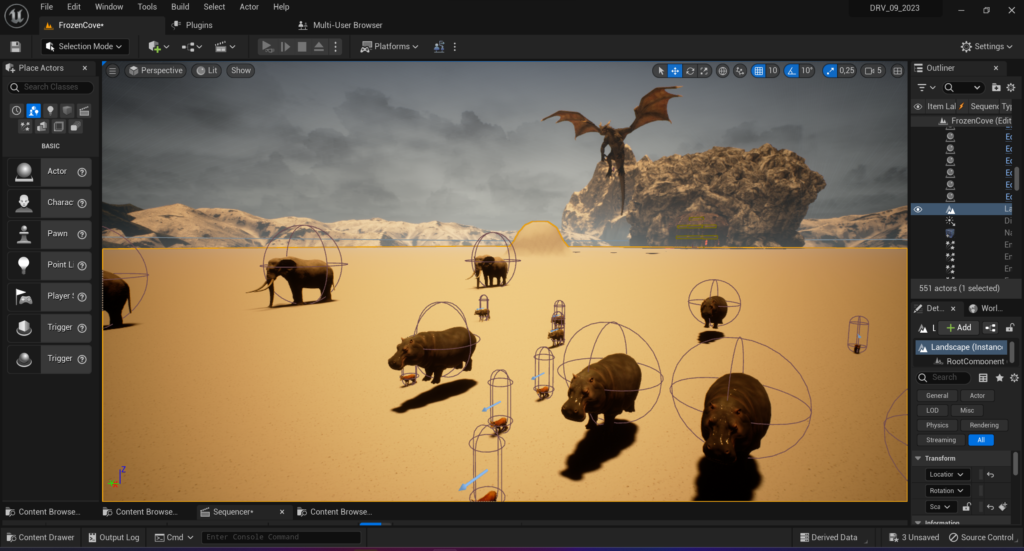Screen dimensions: 1024x551
Task: Open the cinematics clapperboard toolbar dropdown
Action: click(225, 46)
